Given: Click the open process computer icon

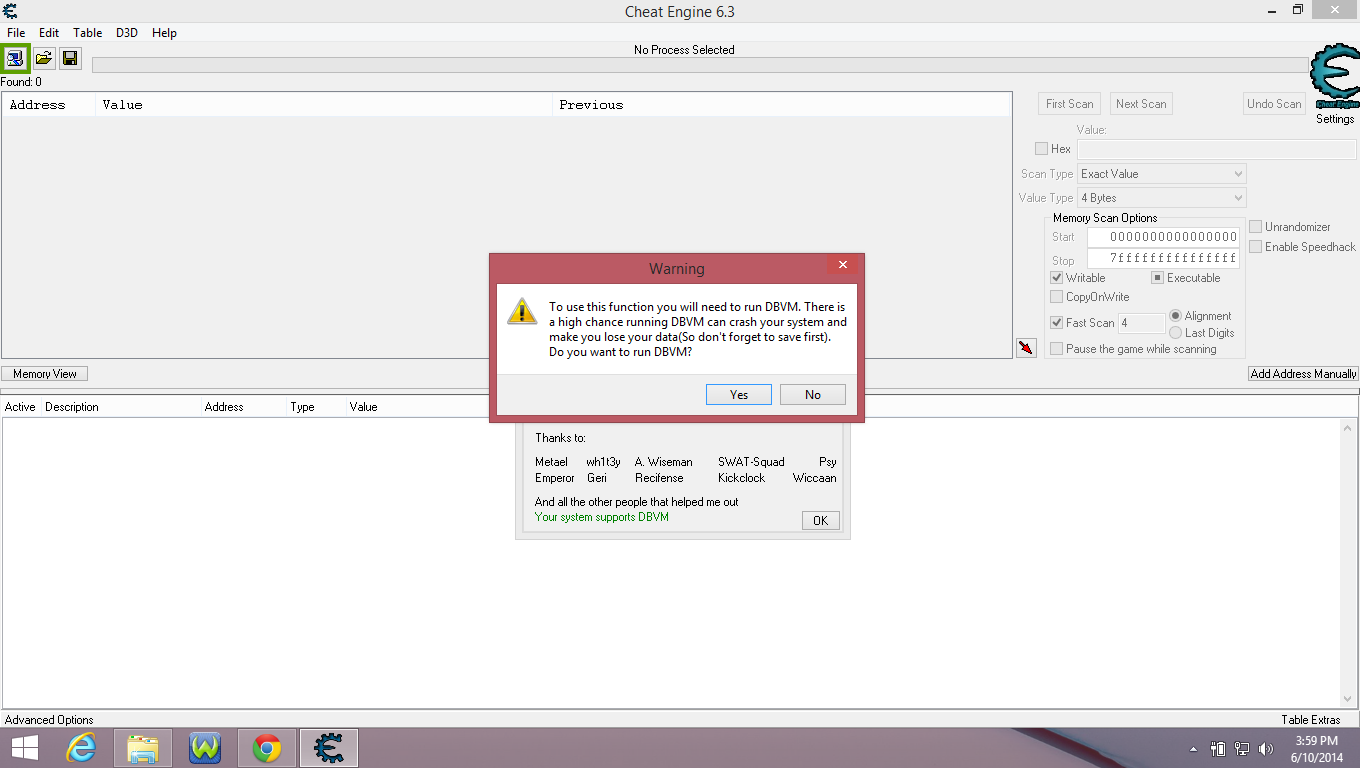Looking at the screenshot, I should pos(16,58).
